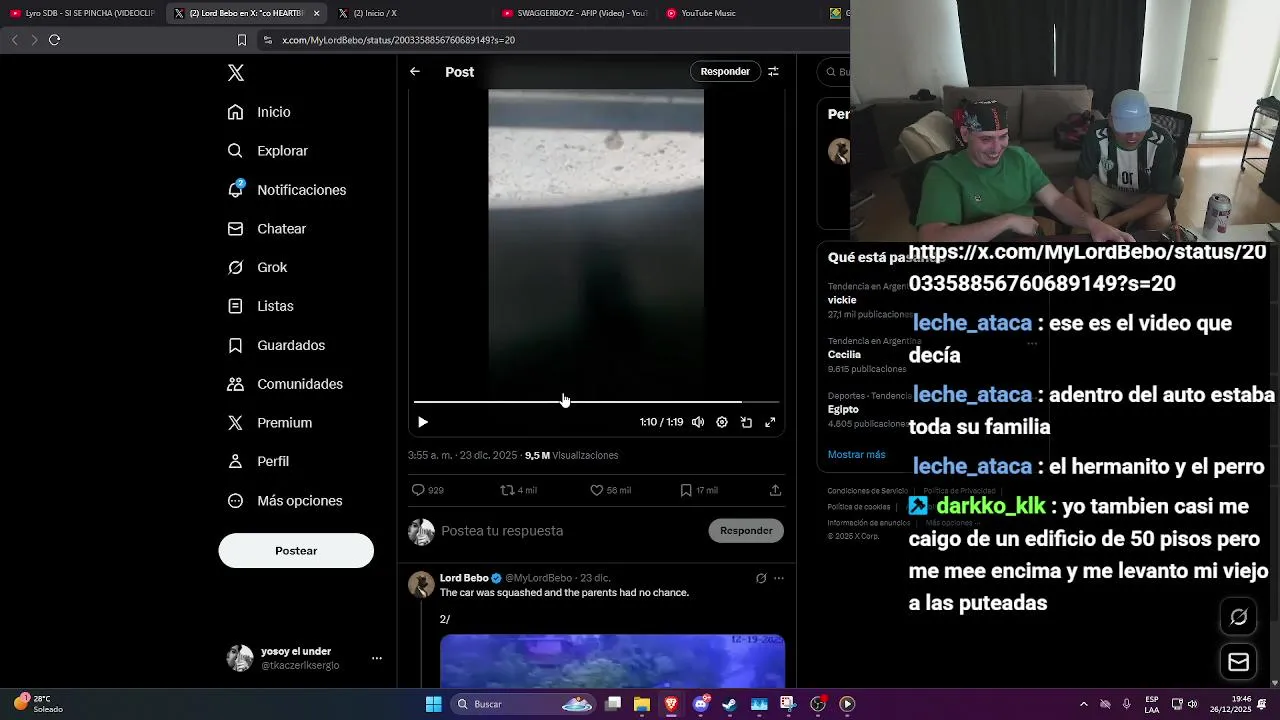This screenshot has height=720, width=1280.
Task: Open Premium in the sidebar
Action: 270,423
